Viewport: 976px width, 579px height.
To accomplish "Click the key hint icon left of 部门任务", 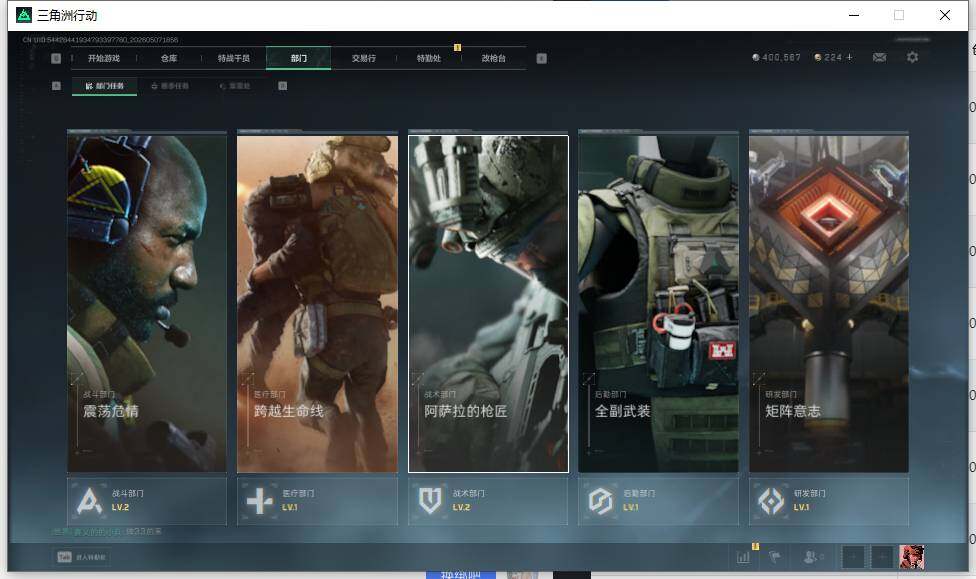I will 56,86.
